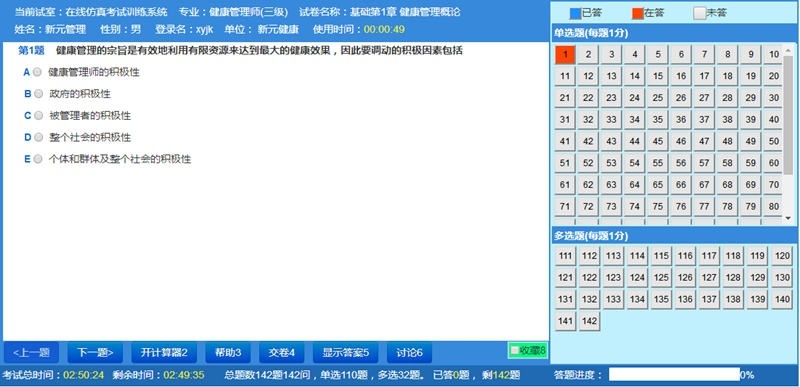Click the 答题进度 progress bar
The height and width of the screenshot is (387, 800).
674,375
